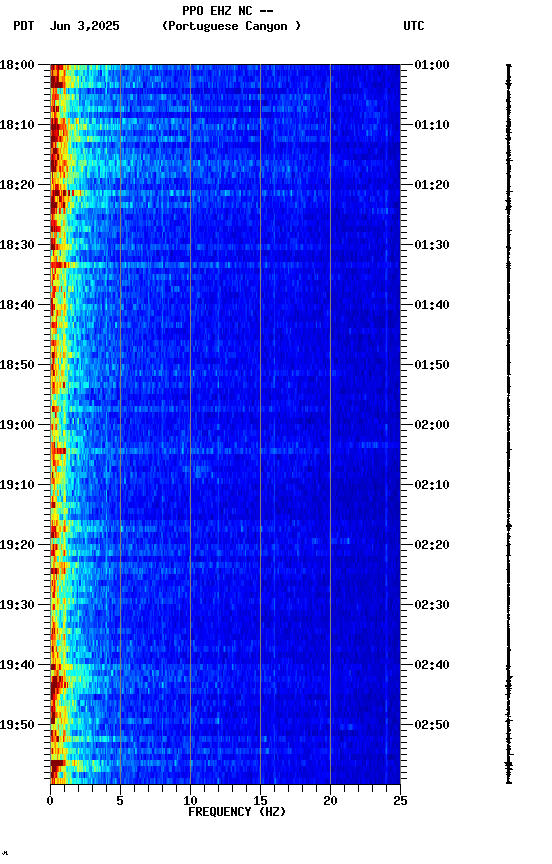Click the 18:40 PDT time label
Viewport: 552px width, 864px height.
(x=17, y=305)
